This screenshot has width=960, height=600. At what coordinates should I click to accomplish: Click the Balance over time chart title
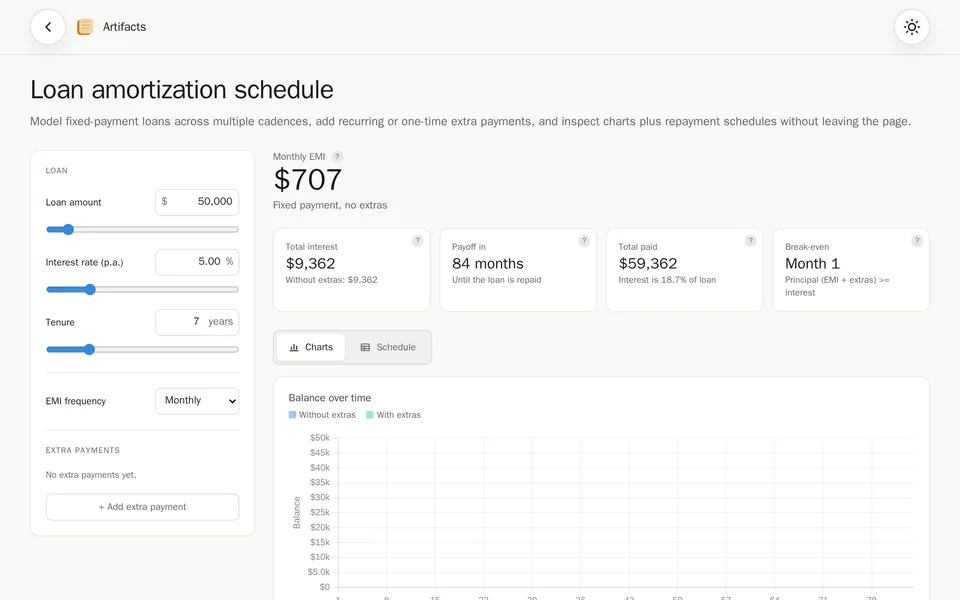pos(329,398)
